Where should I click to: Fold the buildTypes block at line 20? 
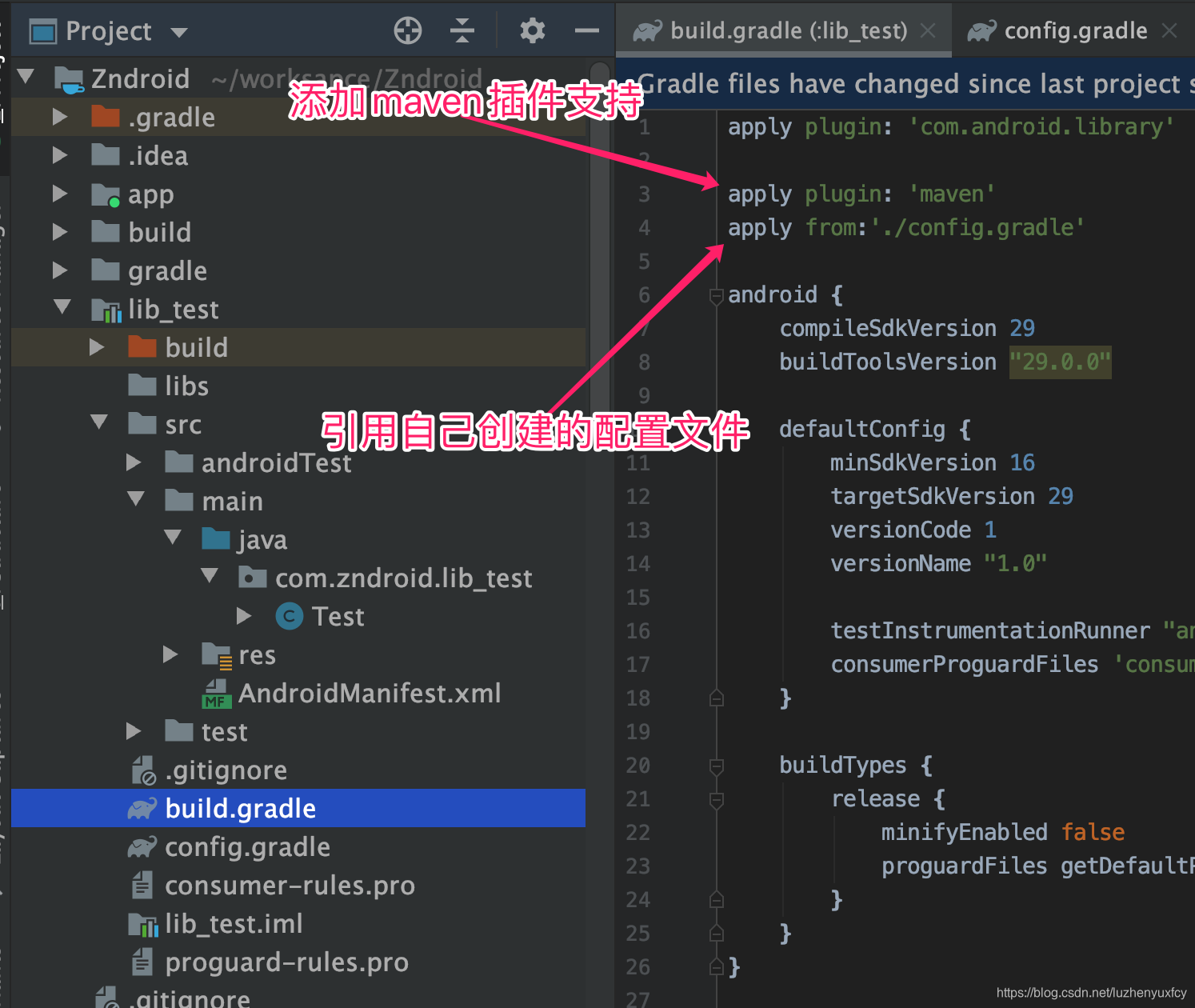pyautogui.click(x=717, y=766)
